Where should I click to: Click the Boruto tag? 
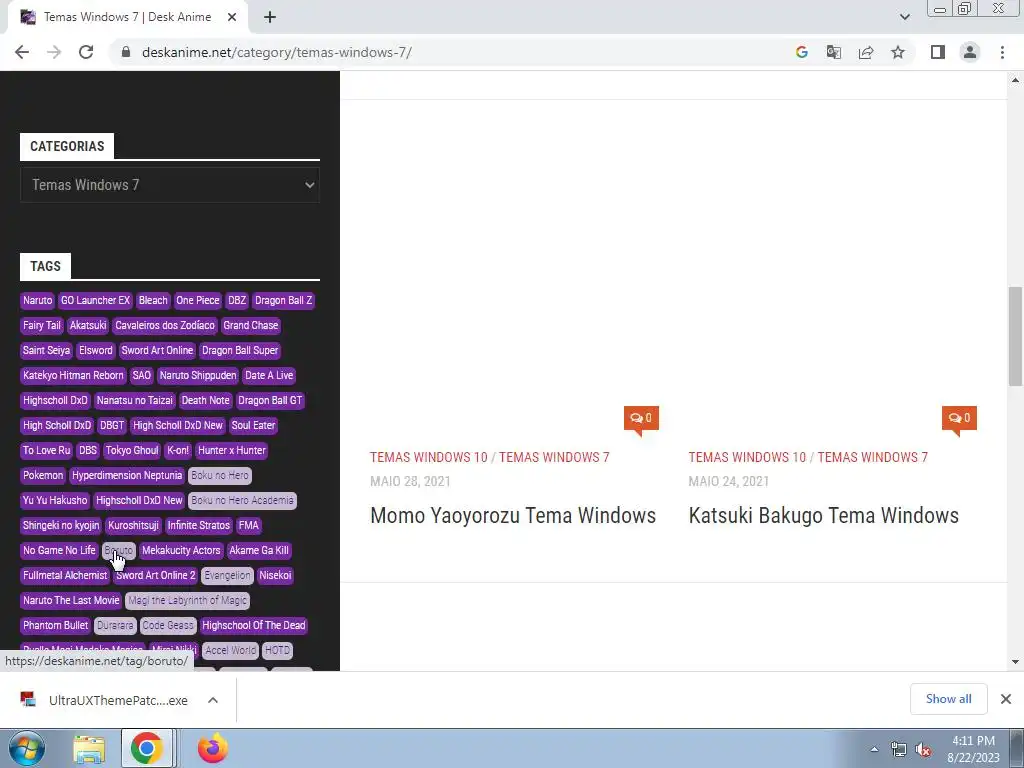118,551
